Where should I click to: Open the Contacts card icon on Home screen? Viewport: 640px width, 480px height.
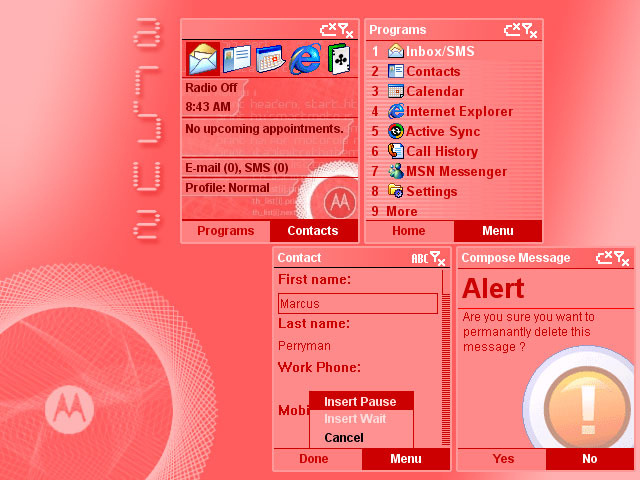pos(237,59)
